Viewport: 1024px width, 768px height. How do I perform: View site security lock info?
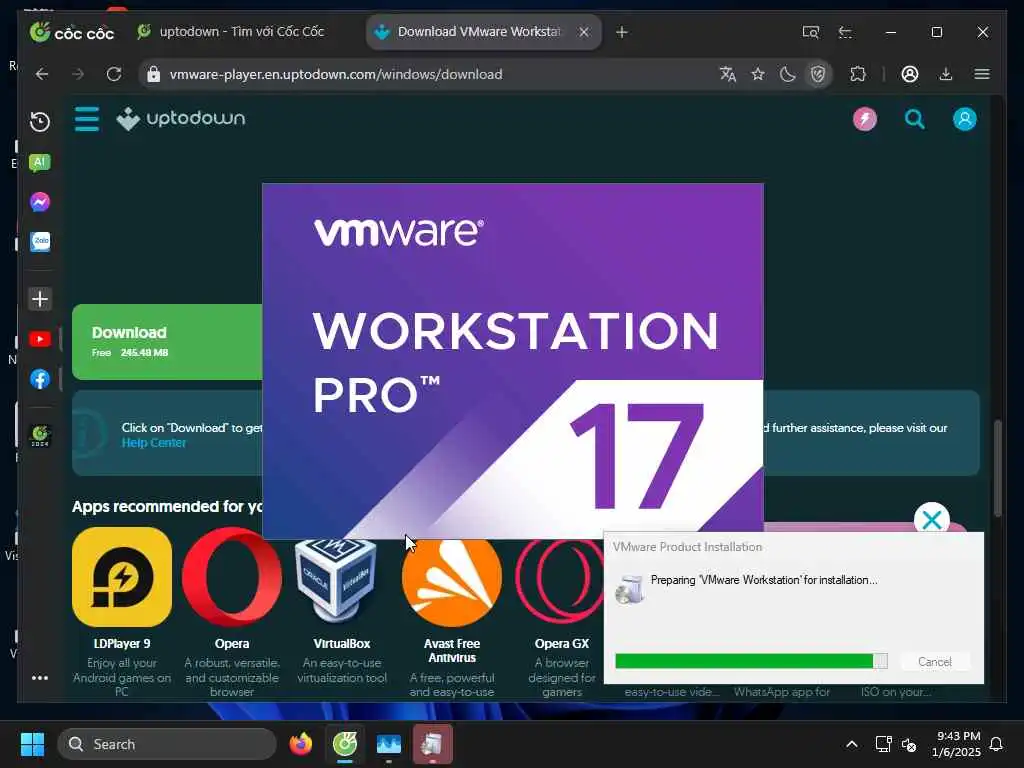[x=153, y=74]
